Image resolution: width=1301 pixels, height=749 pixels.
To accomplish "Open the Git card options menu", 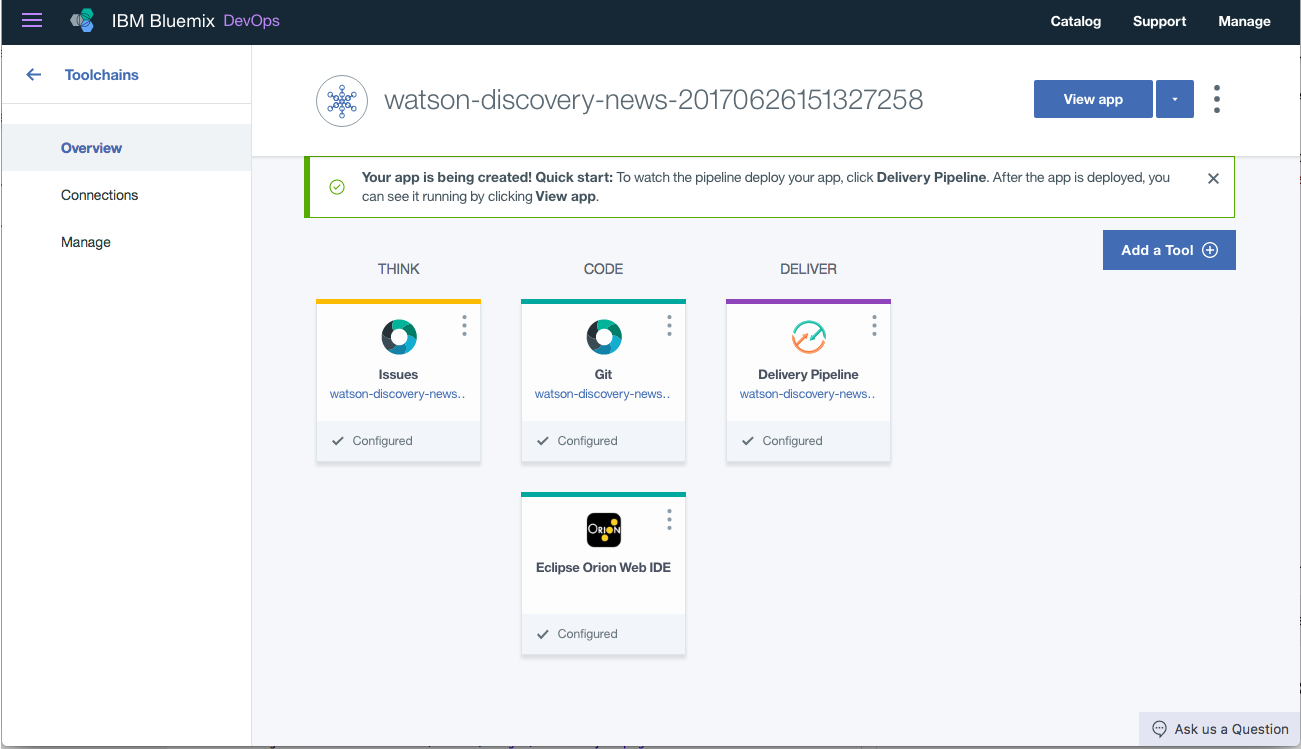I will tap(669, 325).
